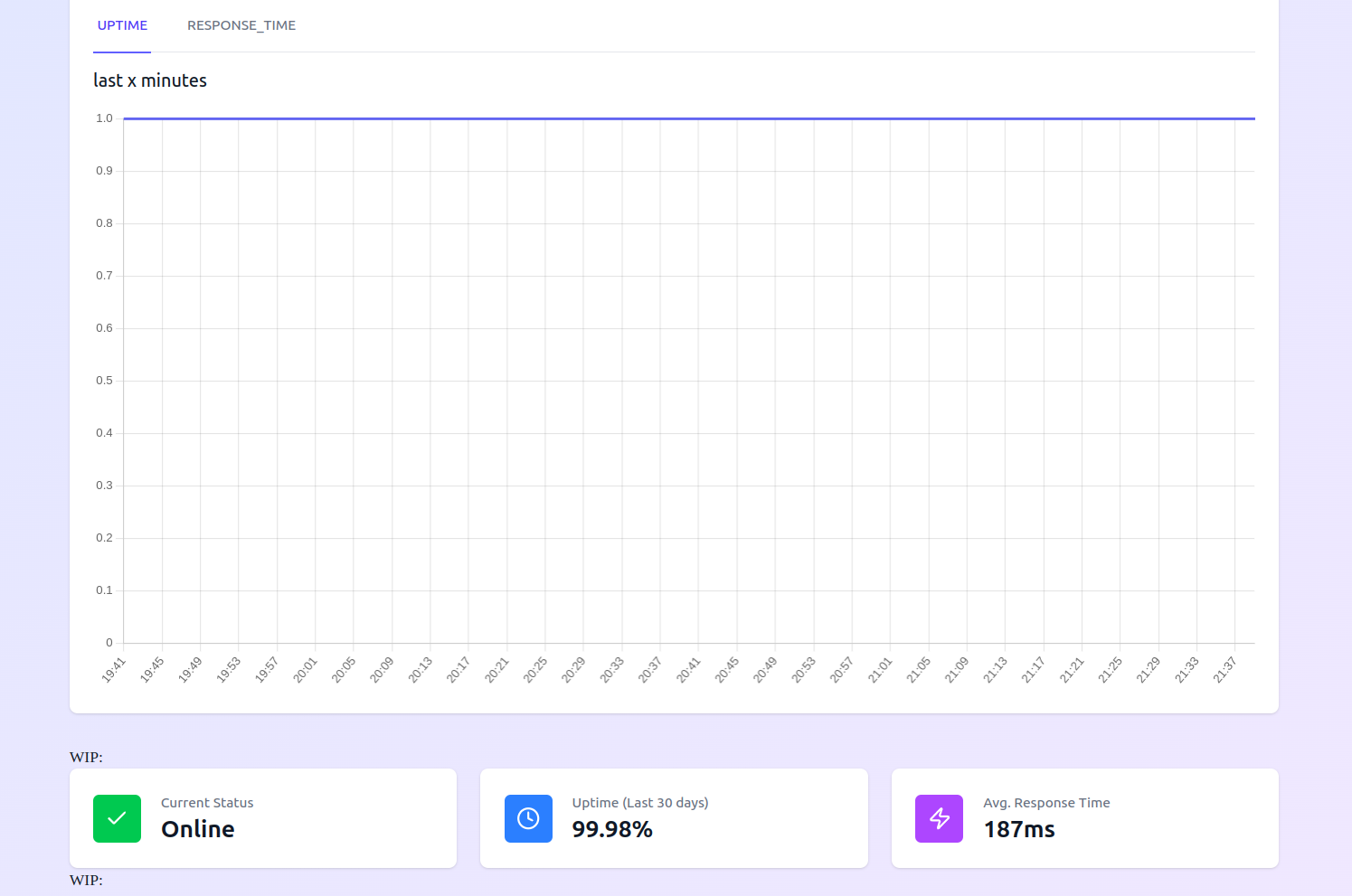Click the 0.5 y-axis label

point(104,381)
